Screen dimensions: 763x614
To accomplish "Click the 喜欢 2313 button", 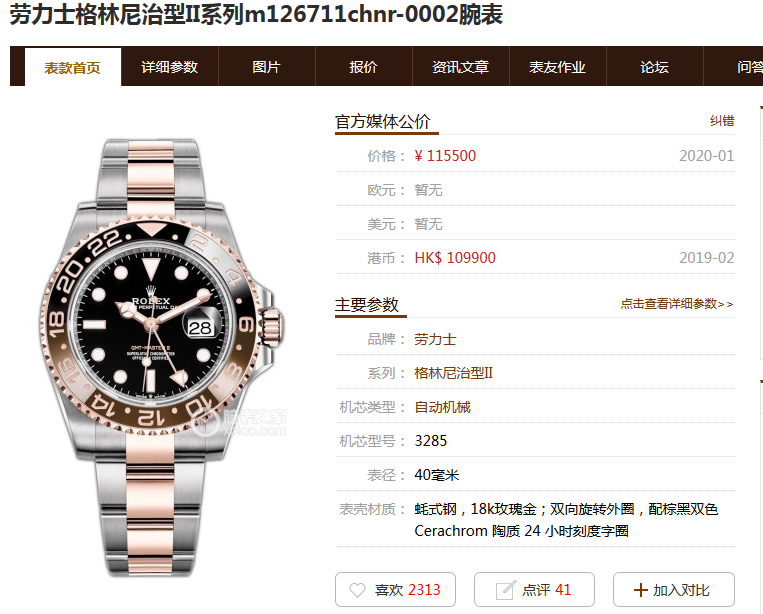I will point(395,590).
